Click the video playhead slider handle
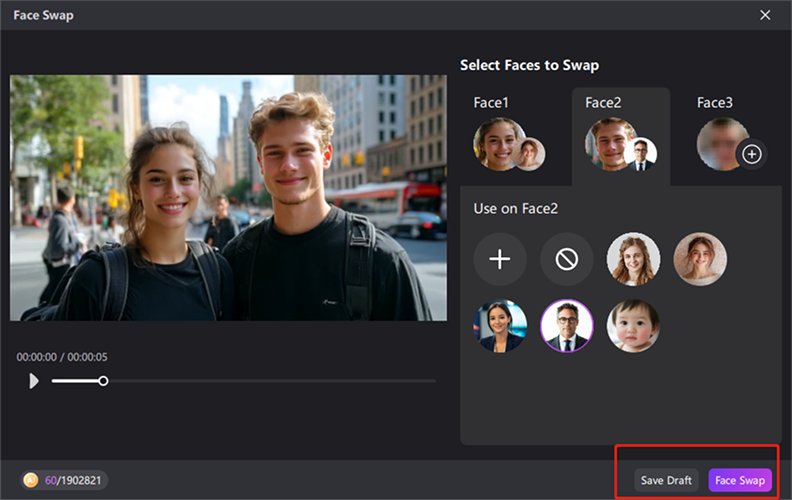This screenshot has width=792, height=500. 103,381
